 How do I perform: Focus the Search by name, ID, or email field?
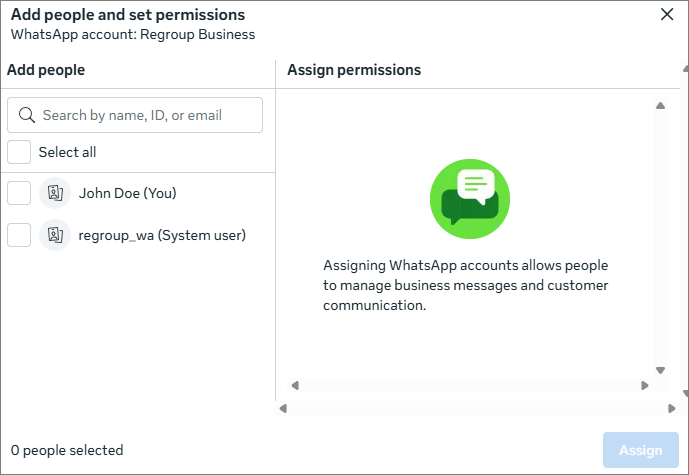coord(135,115)
